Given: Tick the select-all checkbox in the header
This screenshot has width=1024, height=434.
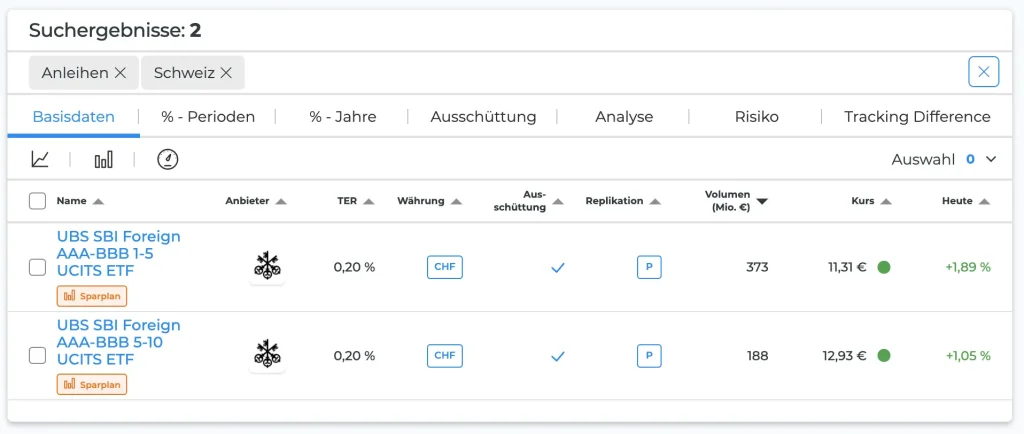Looking at the screenshot, I should (38, 201).
